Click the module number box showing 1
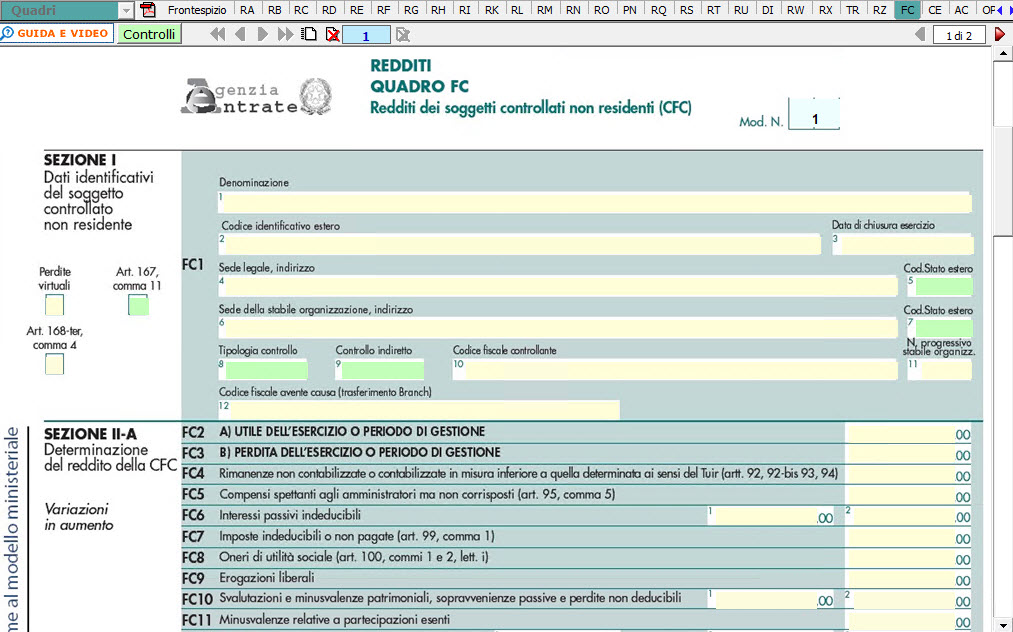The height and width of the screenshot is (632, 1013). [x=366, y=36]
